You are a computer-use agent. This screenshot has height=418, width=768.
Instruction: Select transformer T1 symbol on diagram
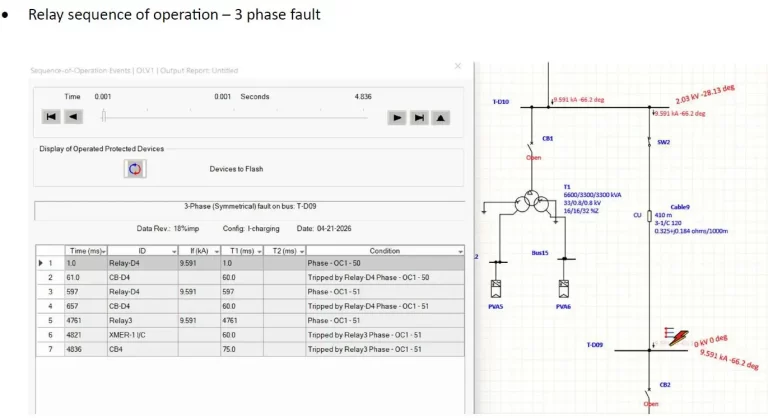point(531,201)
